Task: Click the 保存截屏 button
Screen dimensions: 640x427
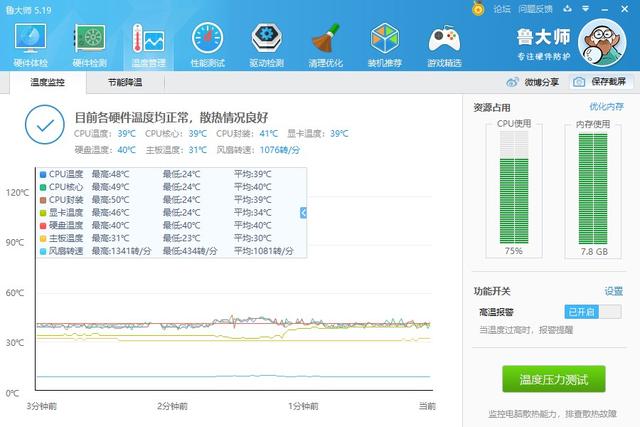Action: coord(601,82)
